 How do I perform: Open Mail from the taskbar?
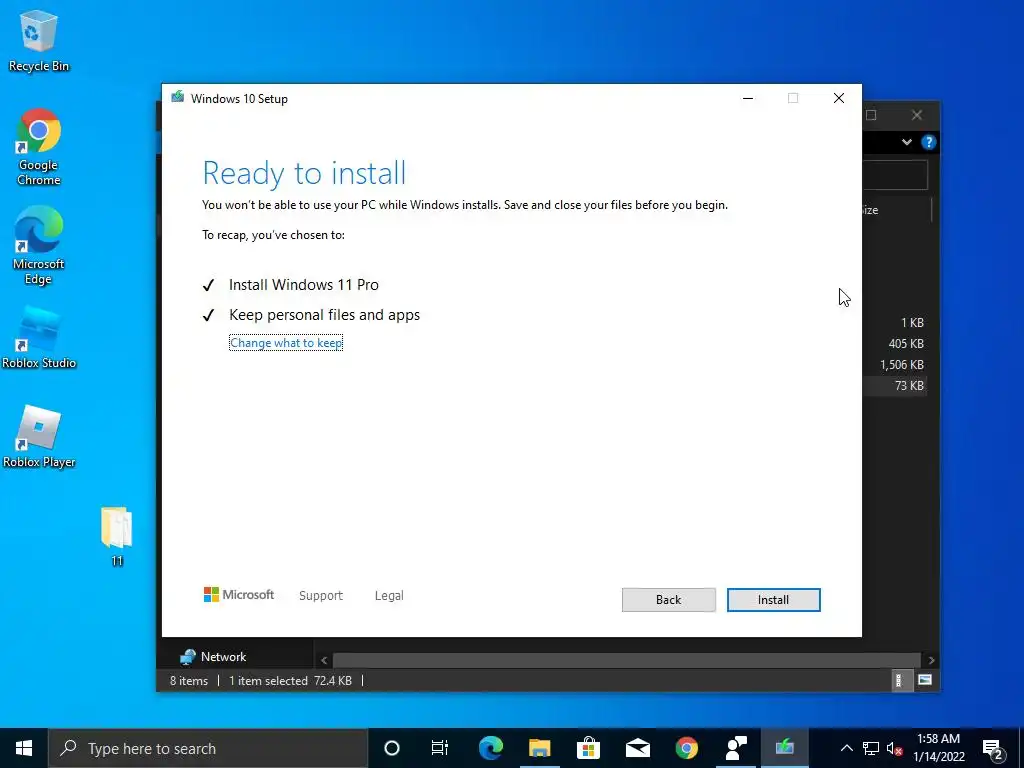(637, 748)
